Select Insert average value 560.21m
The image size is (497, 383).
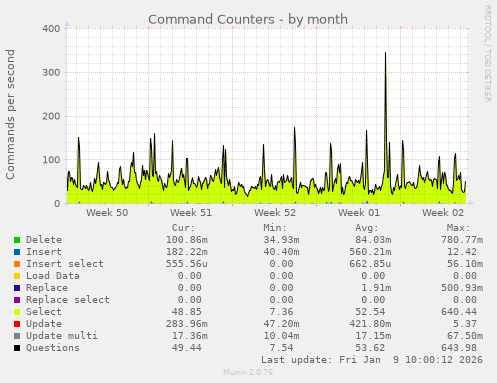pos(370,252)
